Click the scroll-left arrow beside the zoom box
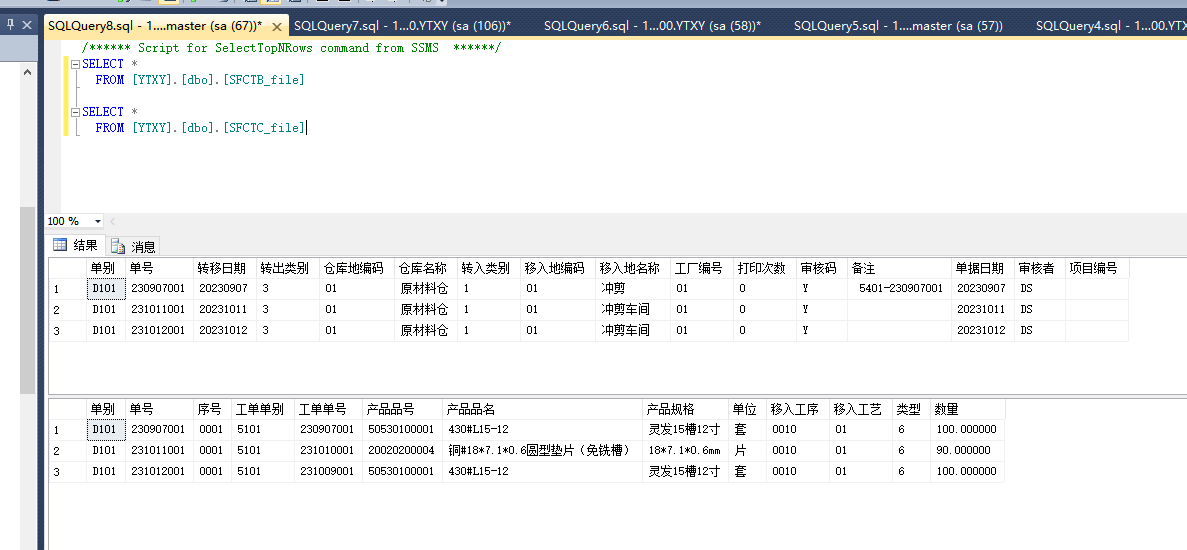1187x550 pixels. 112,221
